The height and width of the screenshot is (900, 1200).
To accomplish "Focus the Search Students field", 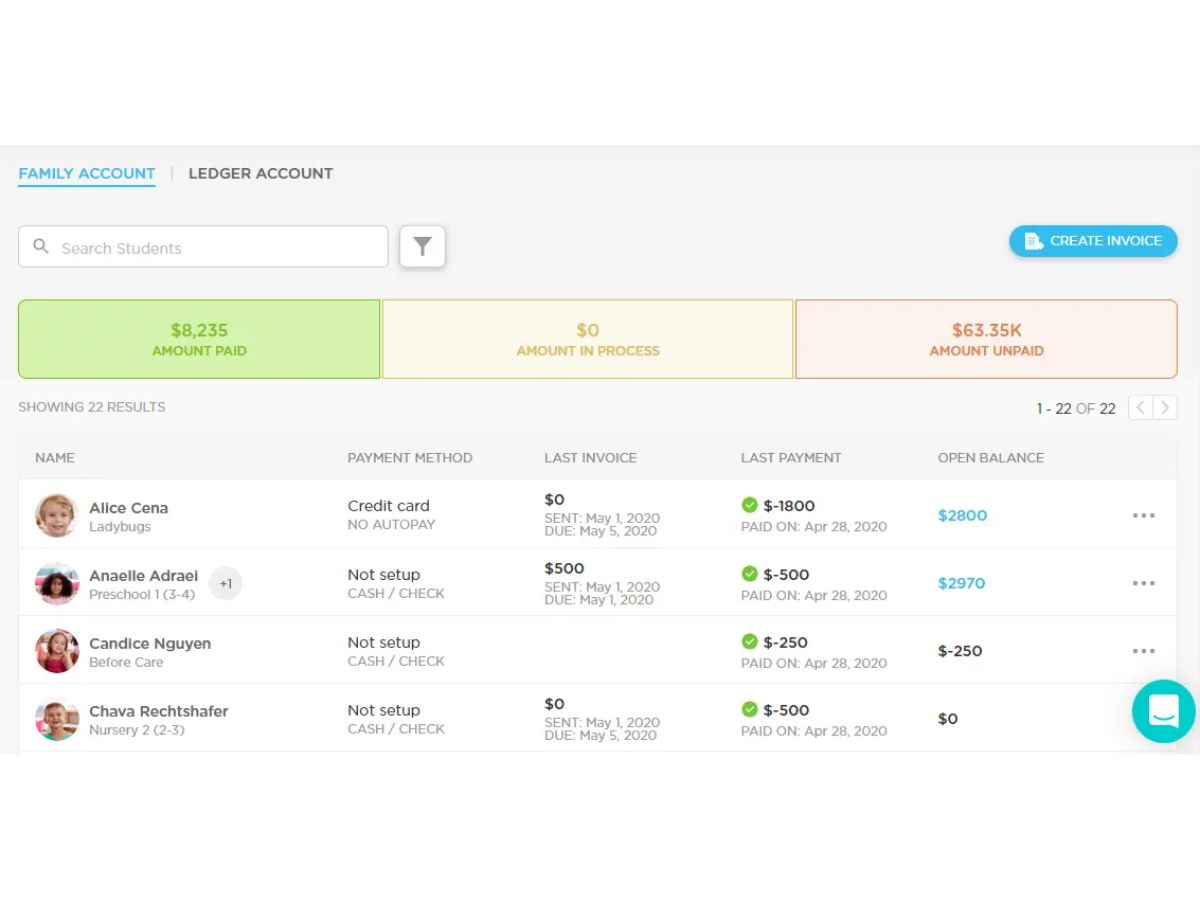I will (203, 247).
